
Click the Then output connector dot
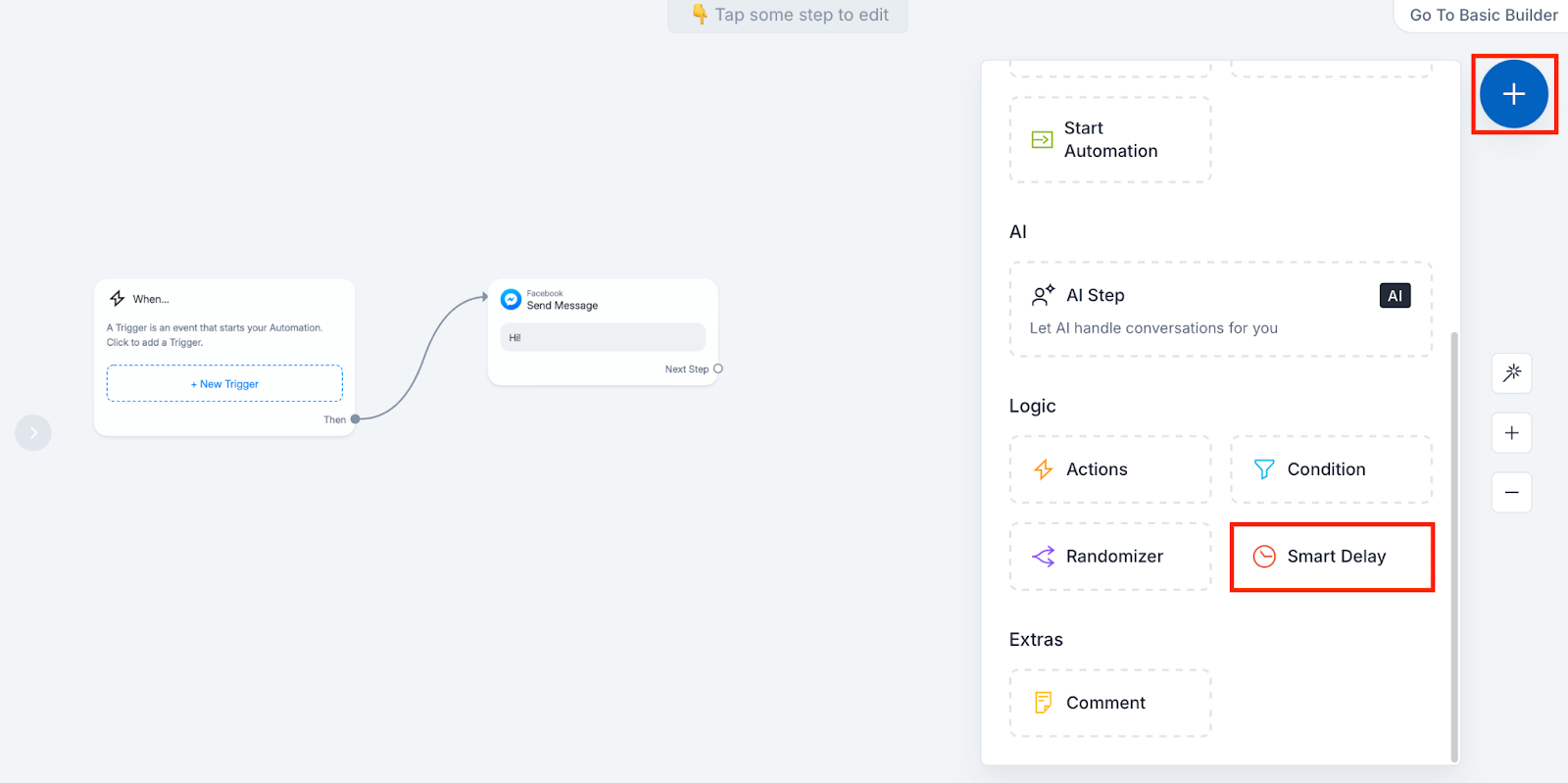355,419
